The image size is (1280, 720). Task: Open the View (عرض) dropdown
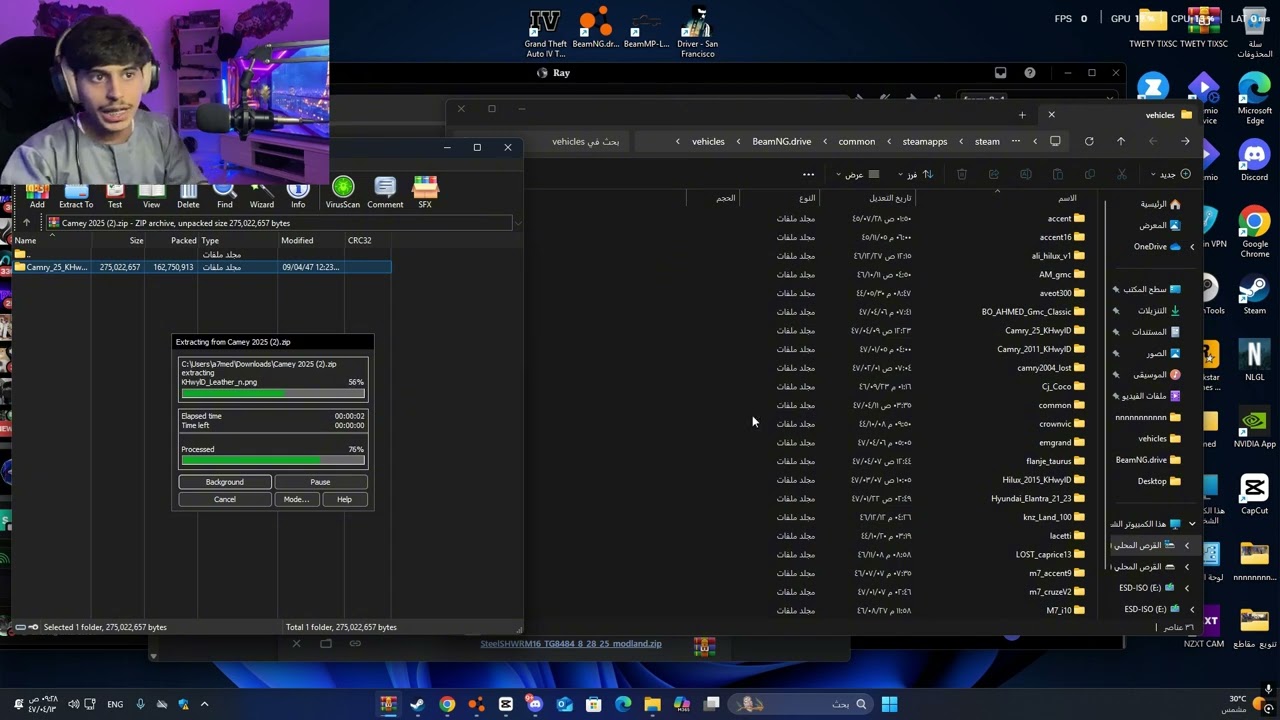pos(858,174)
